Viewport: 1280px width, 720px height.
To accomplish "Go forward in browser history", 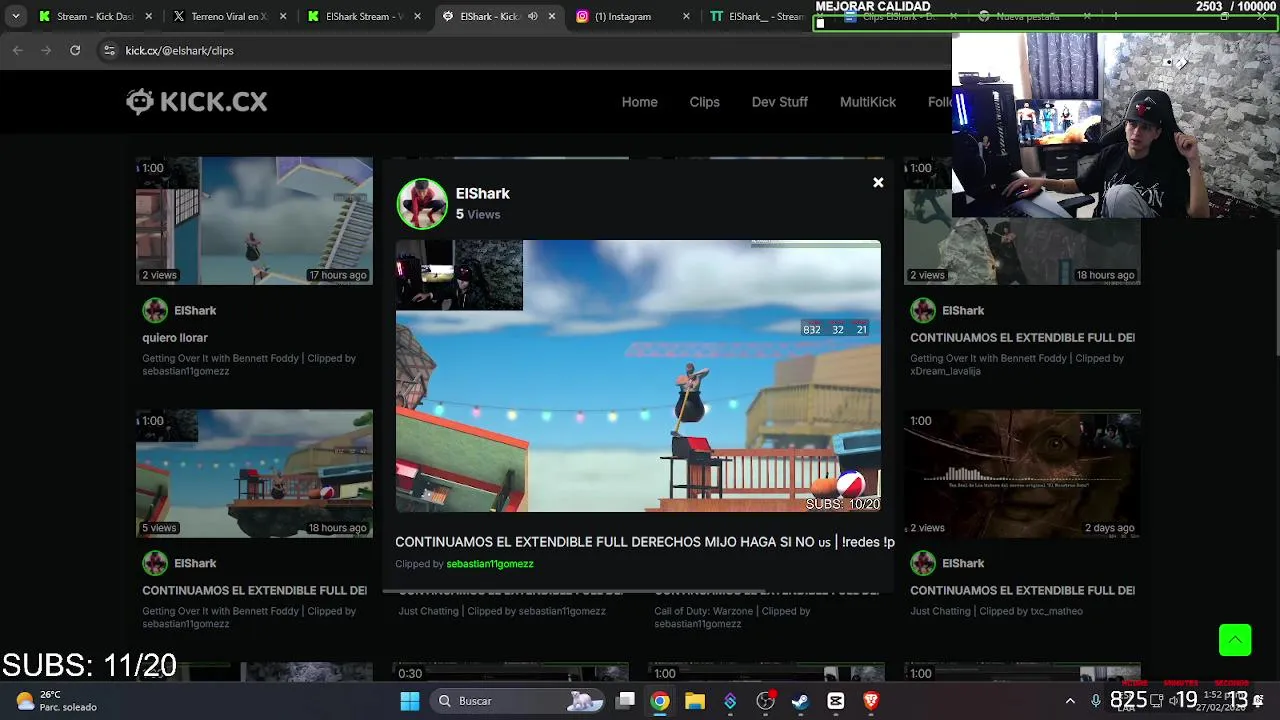I will click(46, 50).
